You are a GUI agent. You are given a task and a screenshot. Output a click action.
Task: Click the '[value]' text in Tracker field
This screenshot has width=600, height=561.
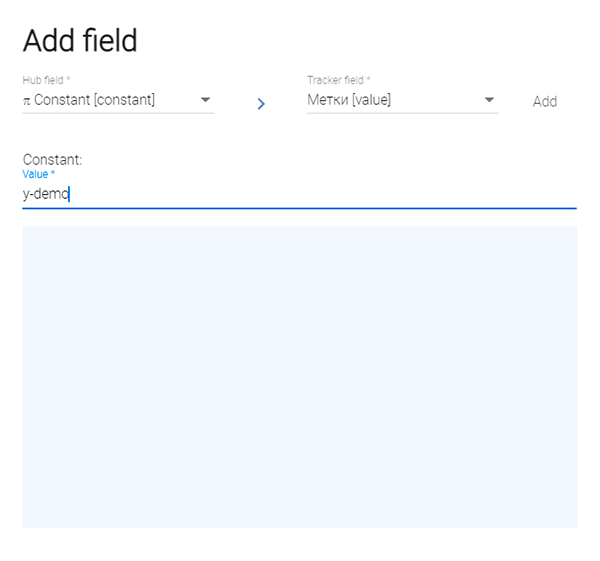tap(370, 100)
